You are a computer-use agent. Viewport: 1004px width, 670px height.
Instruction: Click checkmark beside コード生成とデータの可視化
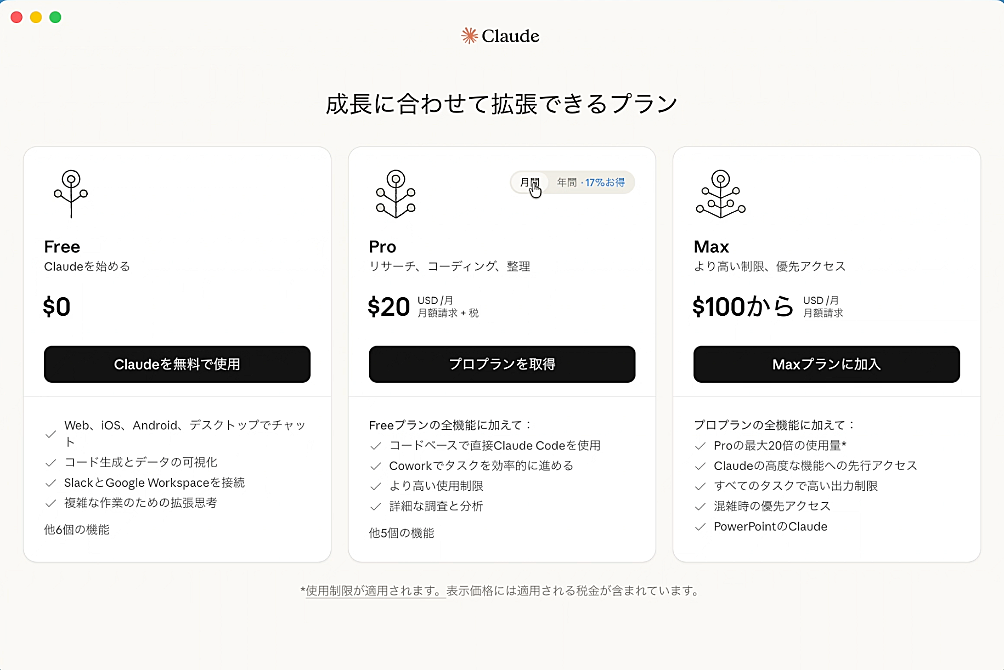point(50,463)
